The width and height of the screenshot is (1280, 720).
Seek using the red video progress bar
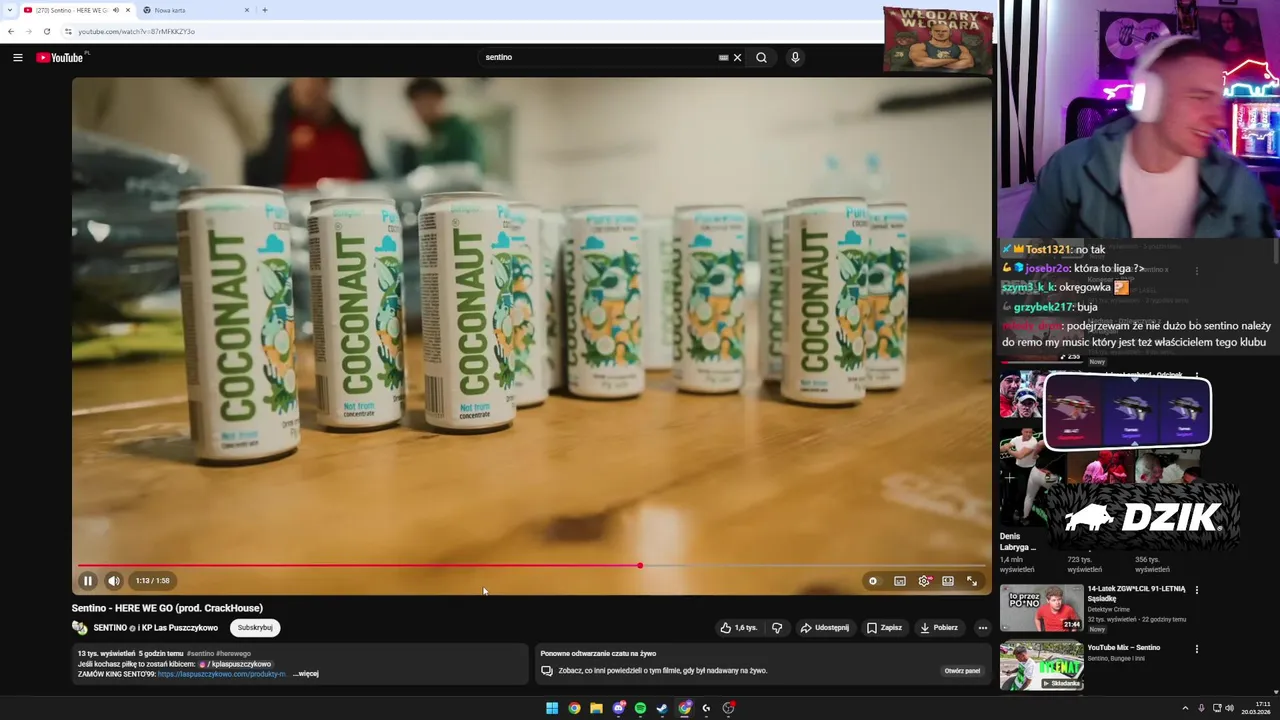pyautogui.click(x=531, y=566)
